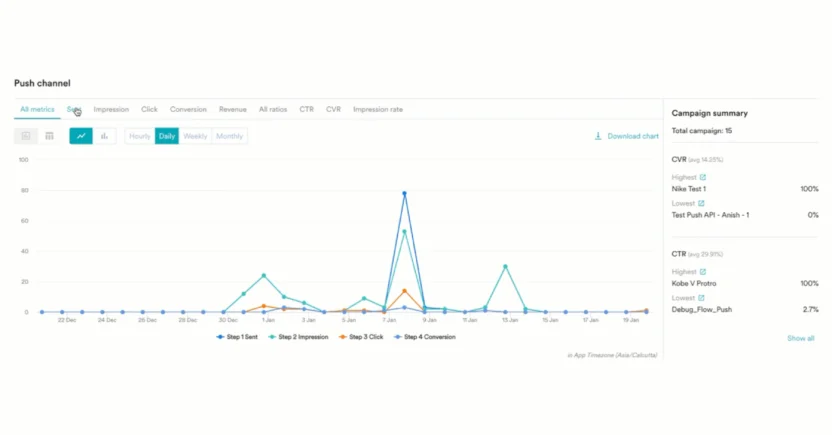832x435 pixels.
Task: Open the All ratios tab
Action: (273, 109)
